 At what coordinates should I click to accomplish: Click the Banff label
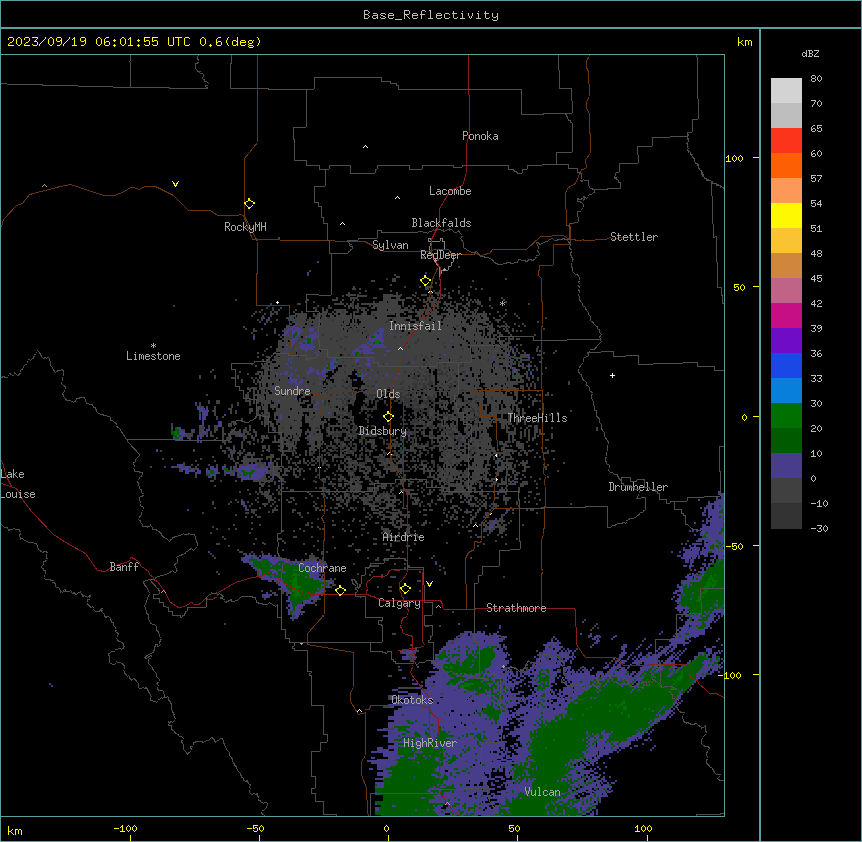[124, 567]
